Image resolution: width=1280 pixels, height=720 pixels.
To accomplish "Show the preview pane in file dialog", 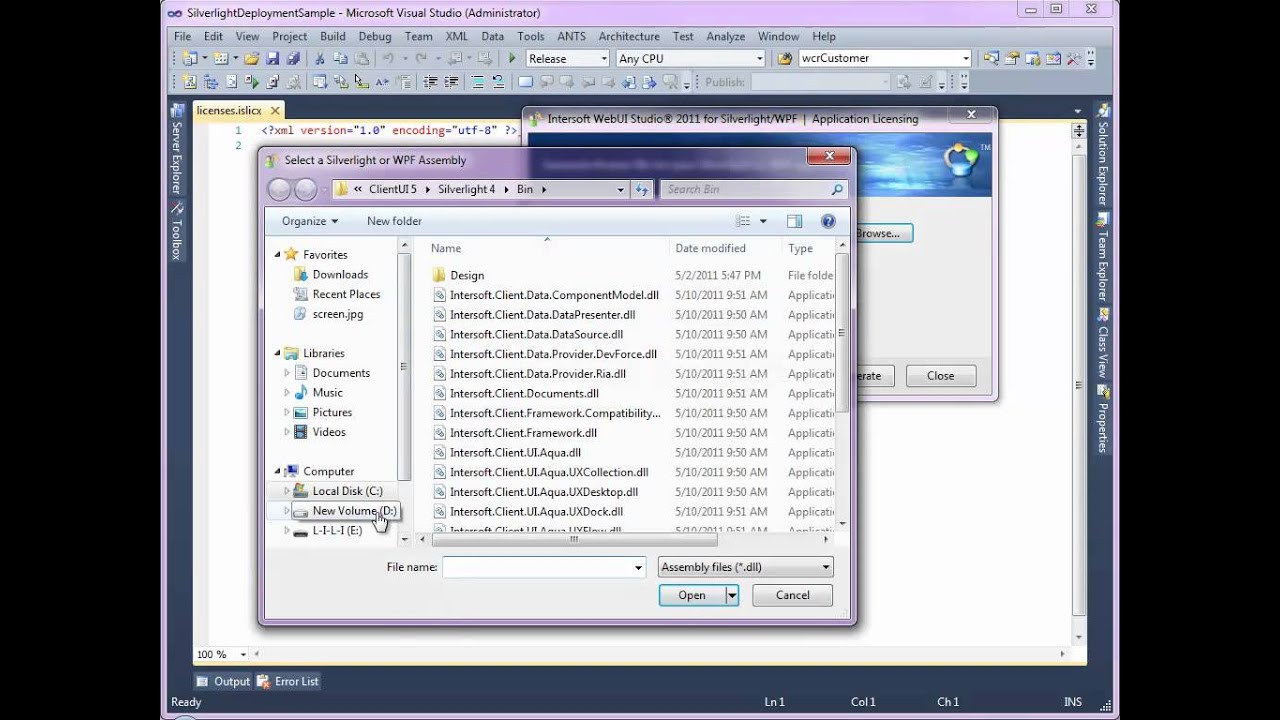I will [x=794, y=221].
